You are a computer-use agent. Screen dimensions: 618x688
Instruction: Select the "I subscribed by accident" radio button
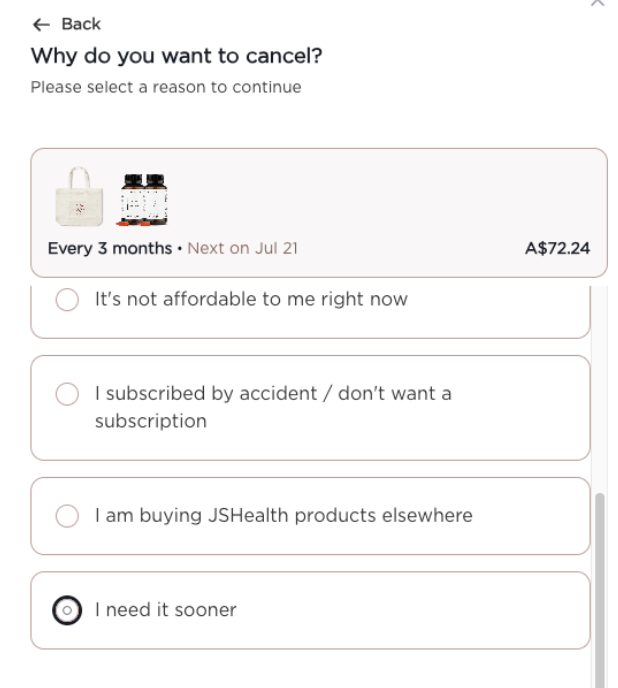pos(67,395)
